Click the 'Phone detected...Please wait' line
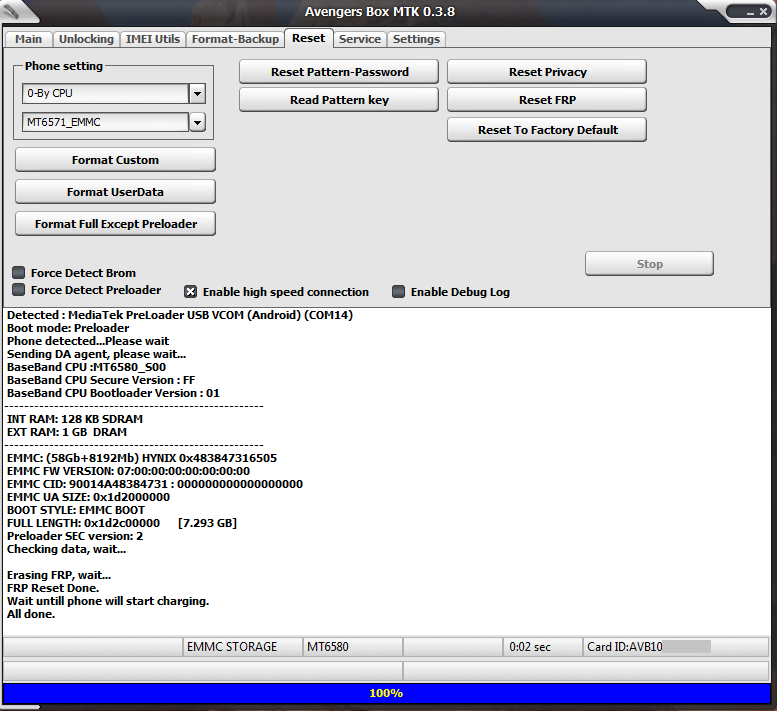The height and width of the screenshot is (711, 777). tap(88, 341)
